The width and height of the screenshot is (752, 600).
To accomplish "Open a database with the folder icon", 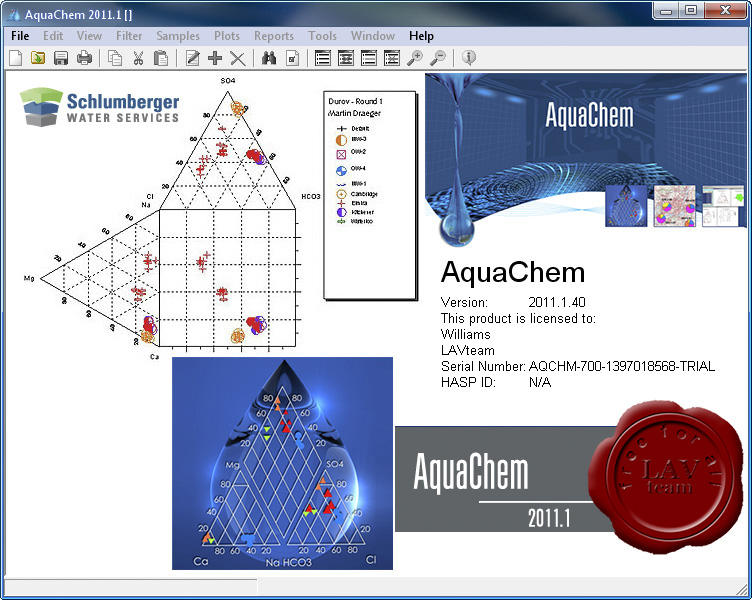I will [x=38, y=58].
